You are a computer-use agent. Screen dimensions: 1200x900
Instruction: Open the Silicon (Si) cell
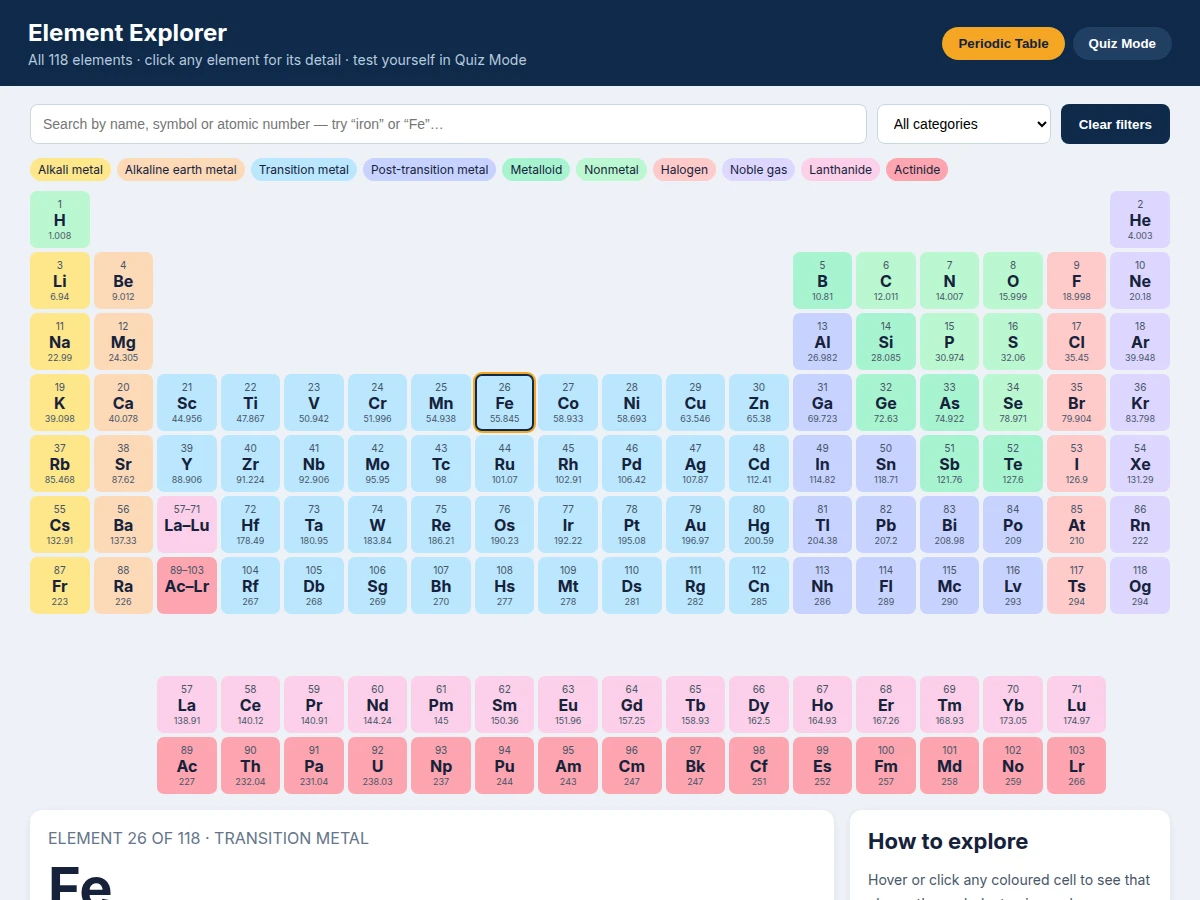[886, 342]
